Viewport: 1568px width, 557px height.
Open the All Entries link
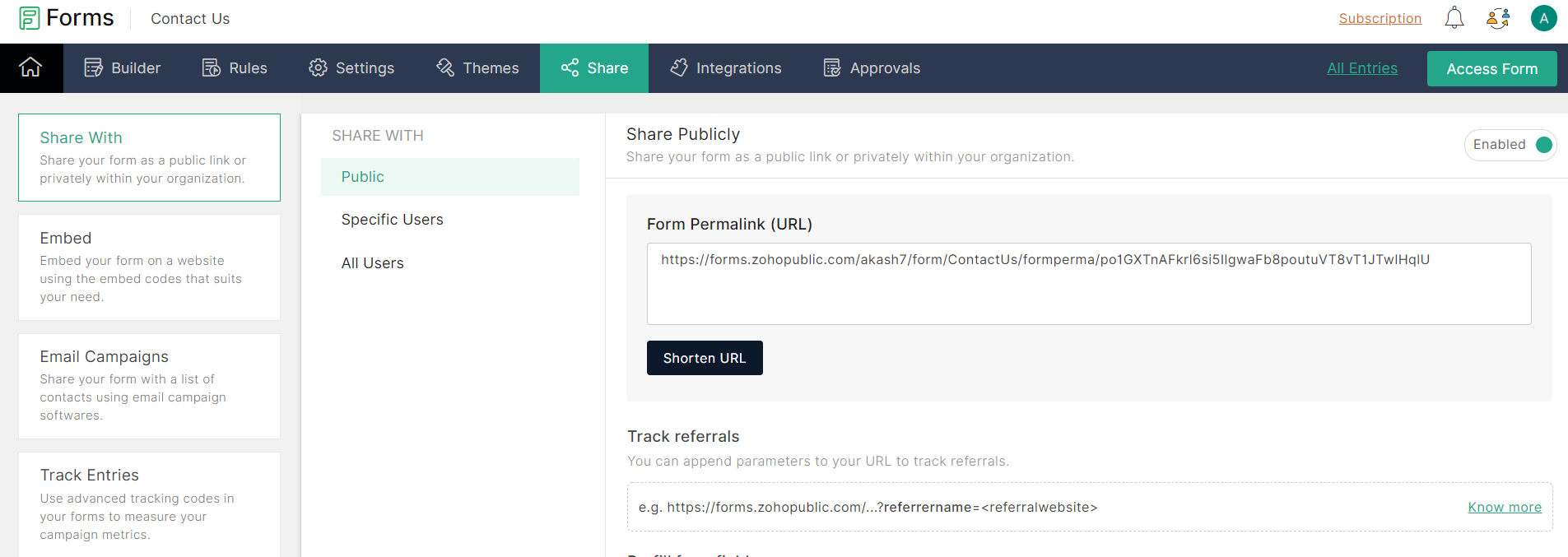point(1362,68)
